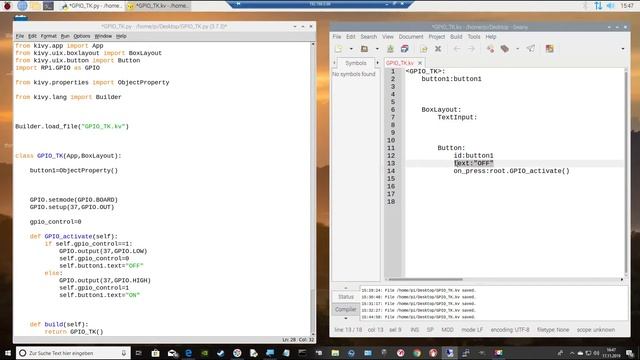
Task: Switch to Status tab in message panel
Action: pos(346,297)
